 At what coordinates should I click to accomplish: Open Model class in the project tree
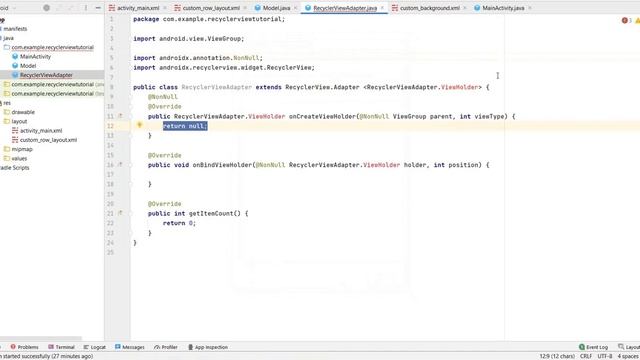point(28,66)
